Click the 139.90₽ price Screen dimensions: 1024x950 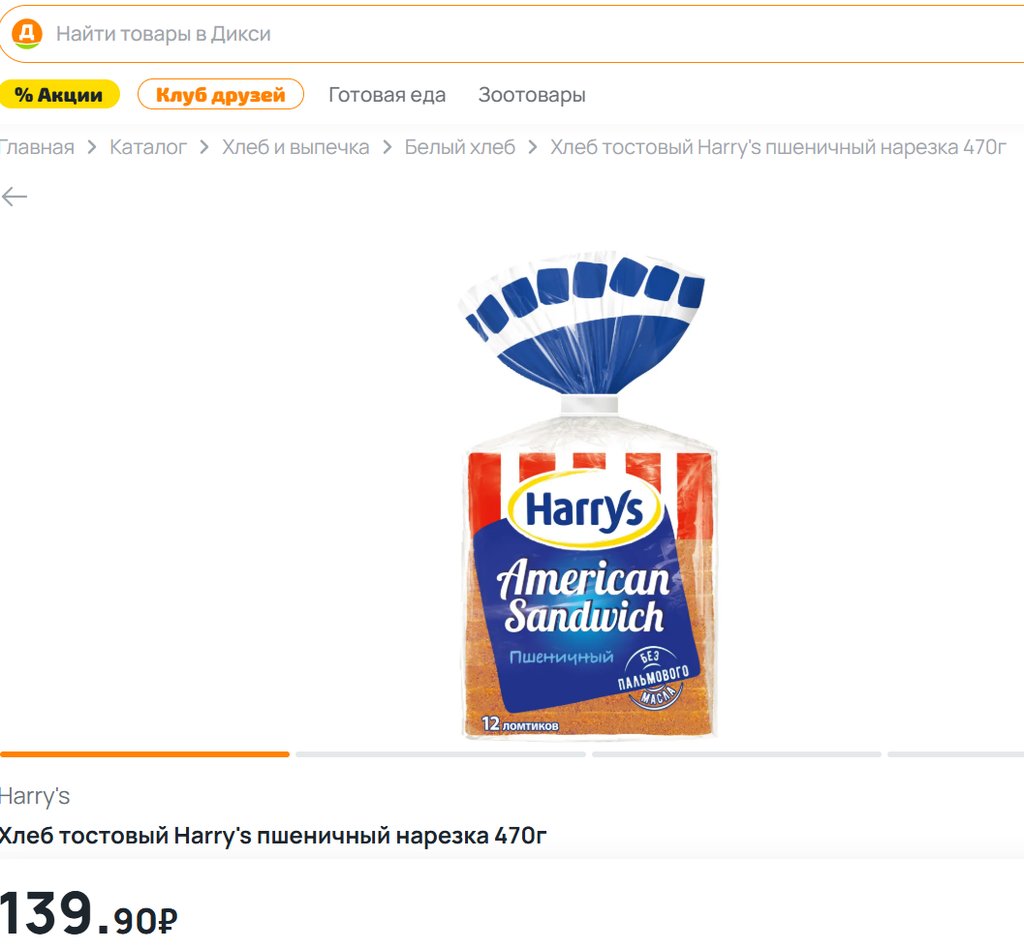click(88, 914)
